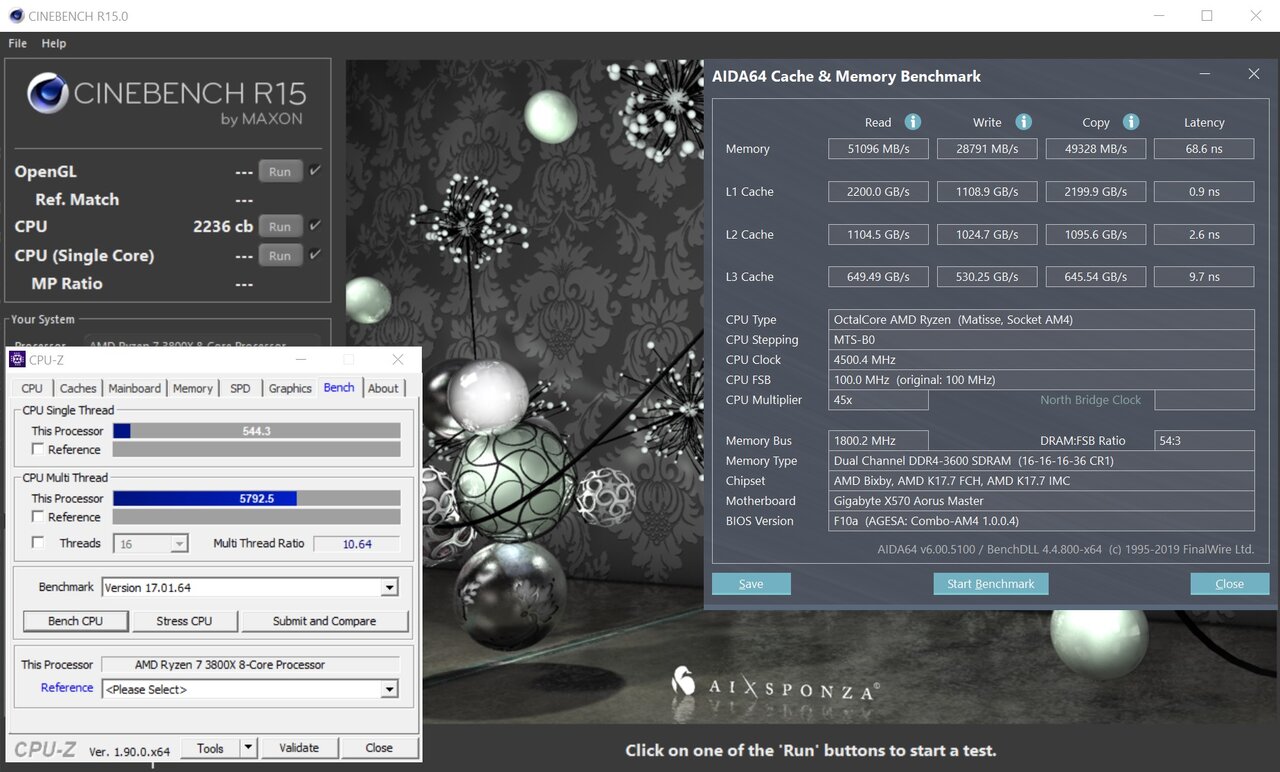
Task: Expand the Tools dropdown arrow in CPU-Z
Action: point(249,748)
